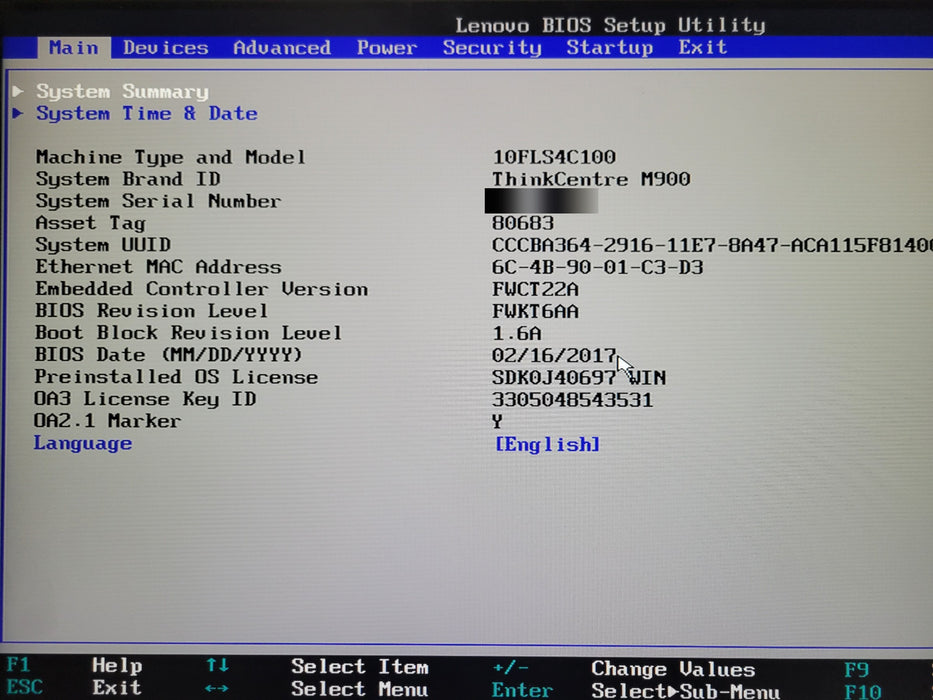The width and height of the screenshot is (933, 700).
Task: Click the F9 key hint
Action: click(x=857, y=670)
